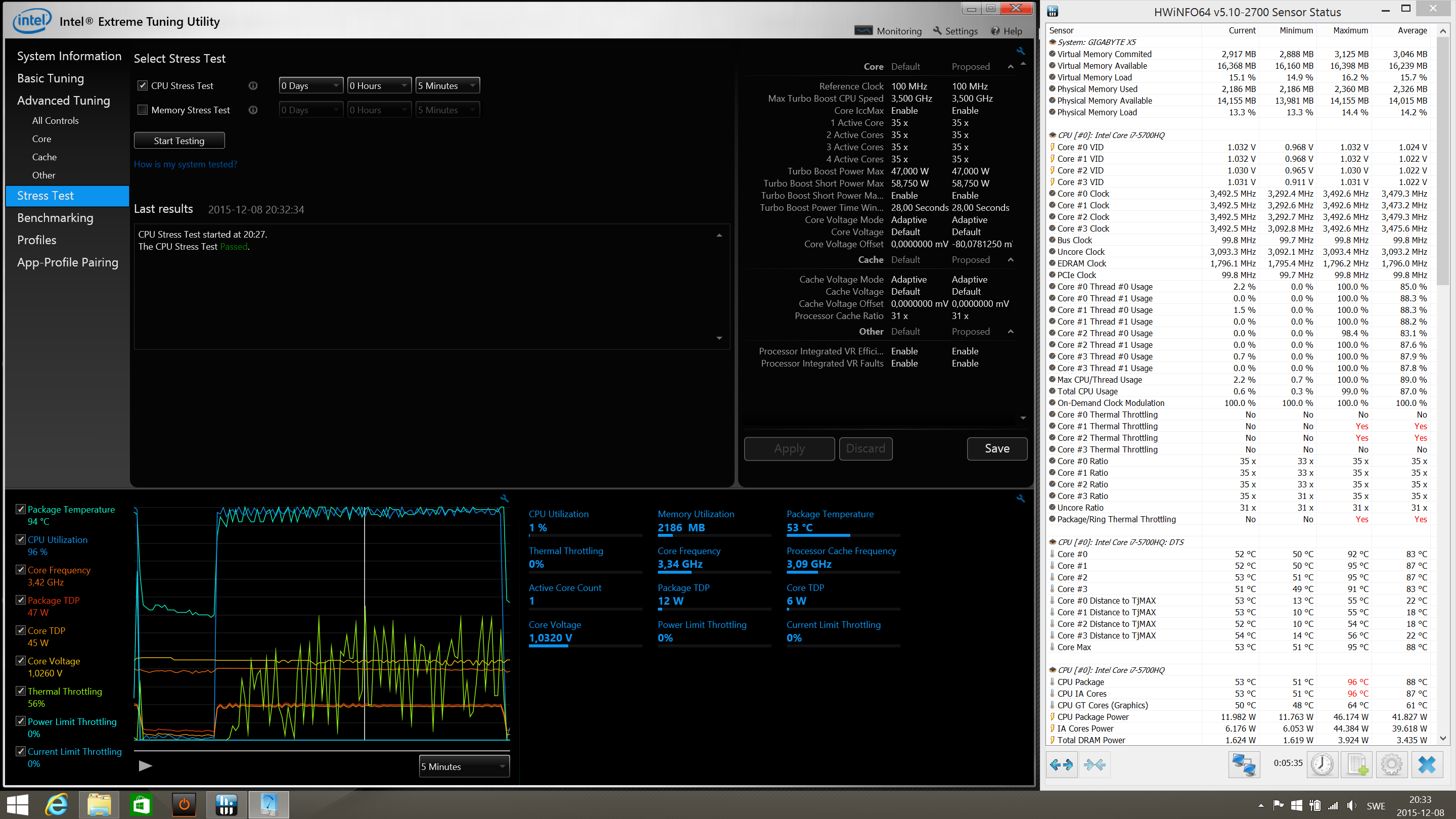Open 'How is my system tested?' link

186,164
